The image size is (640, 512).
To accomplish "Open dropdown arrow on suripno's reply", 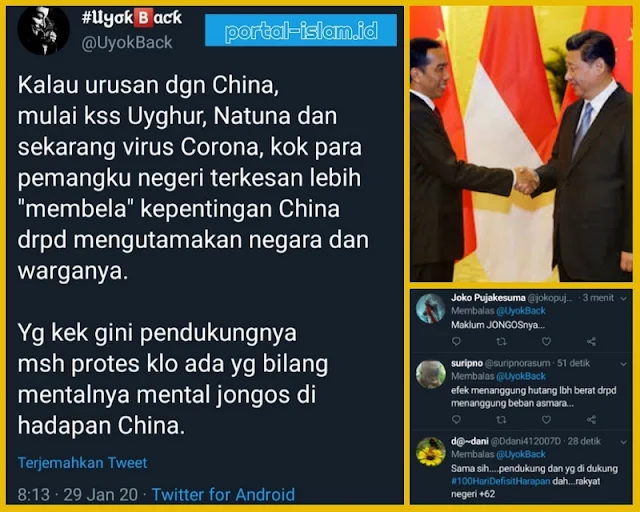I will pyautogui.click(x=623, y=363).
